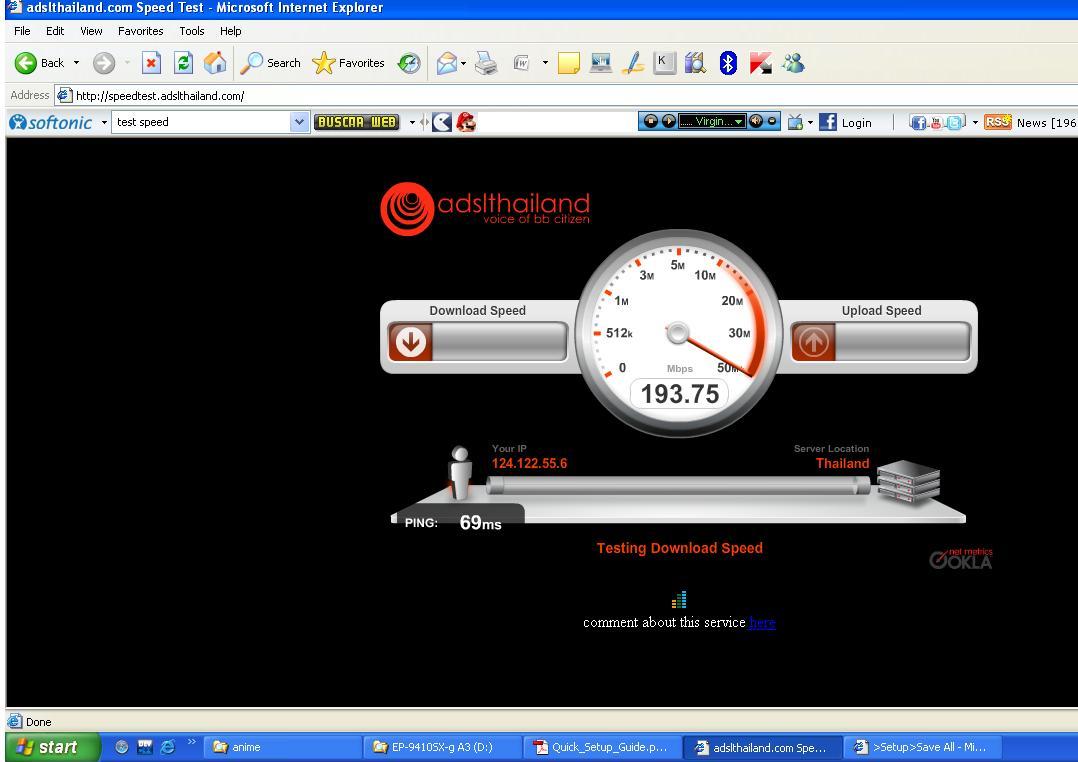Viewport: 1078px width, 762px height.
Task: Launch the Windows Messenger icon
Action: tap(793, 63)
